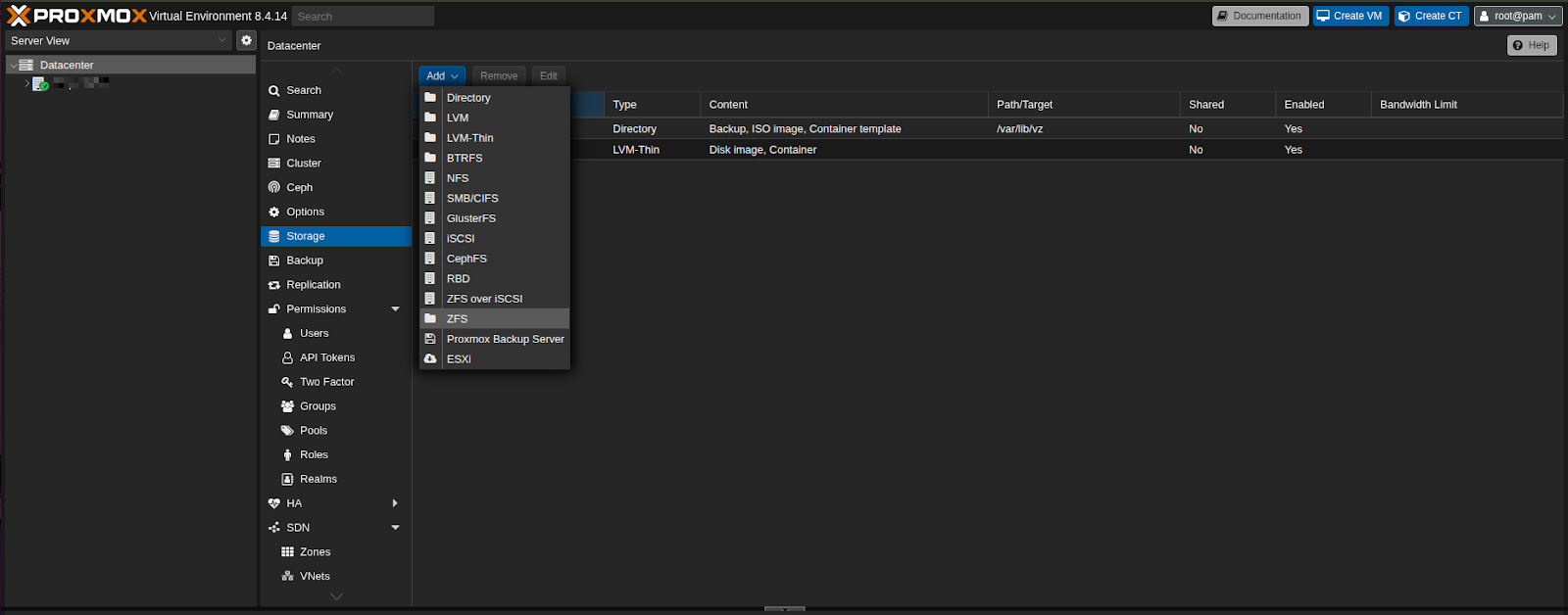Click the Ceph icon in sidebar

[x=274, y=187]
